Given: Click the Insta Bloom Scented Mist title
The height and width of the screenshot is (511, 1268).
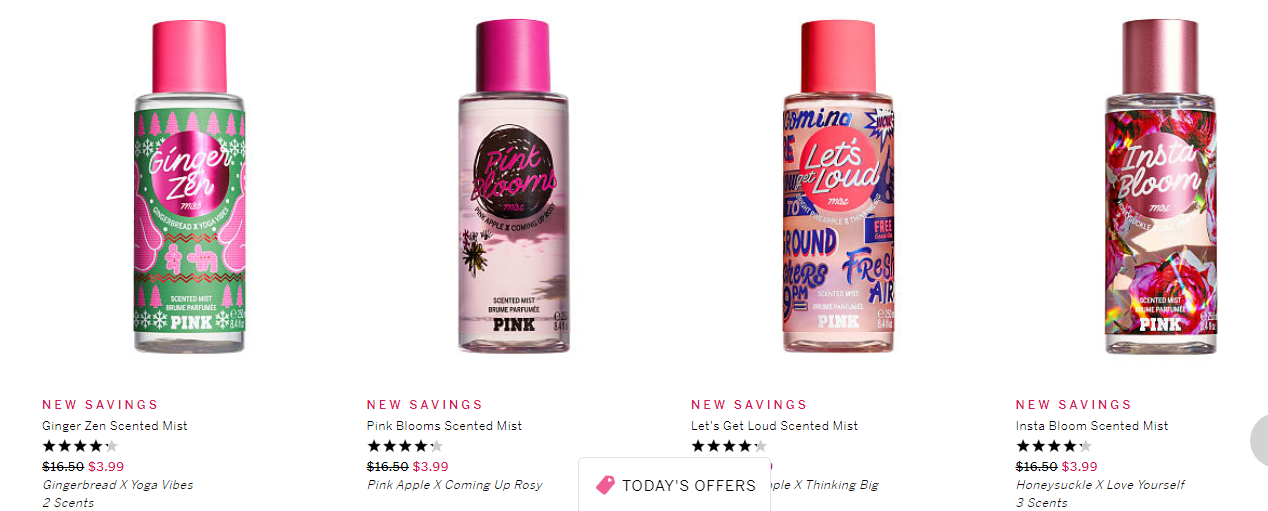Looking at the screenshot, I should tap(1092, 425).
